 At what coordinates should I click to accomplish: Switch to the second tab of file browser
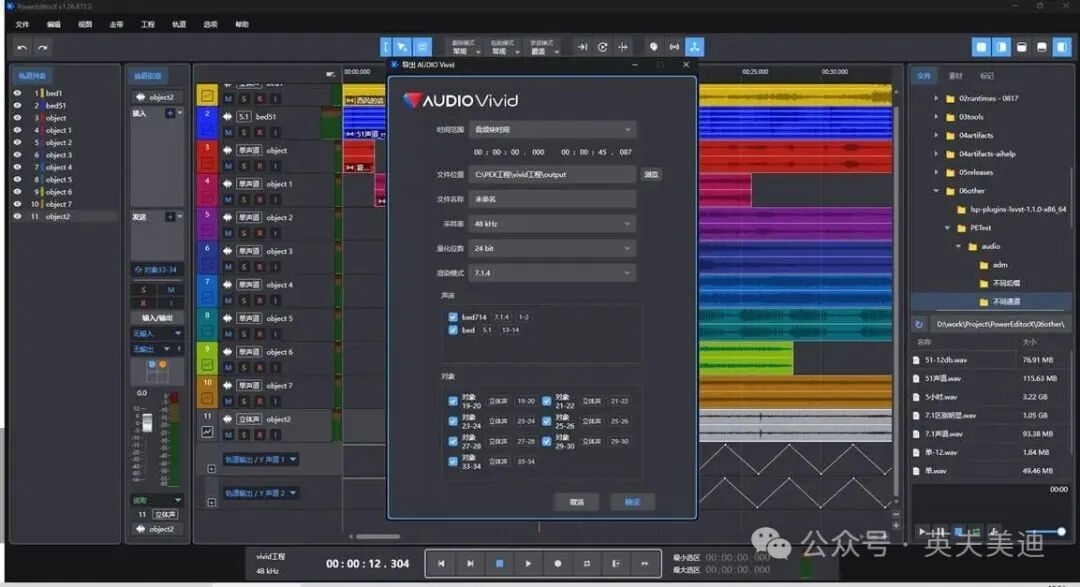tap(955, 76)
